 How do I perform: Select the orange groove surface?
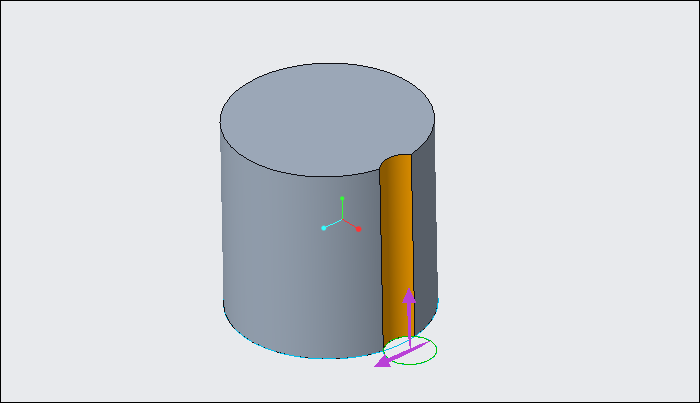tap(396, 250)
